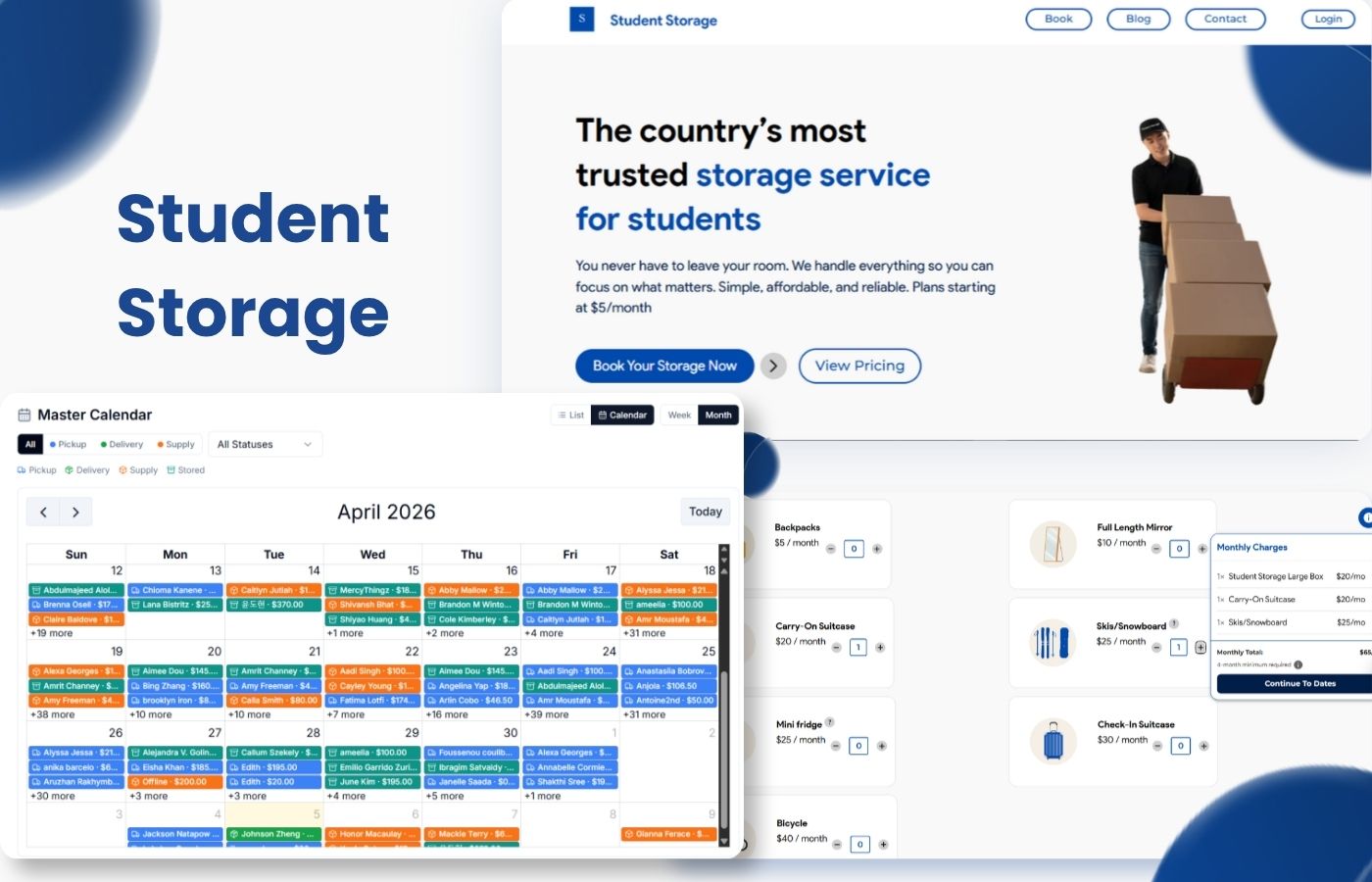1372x882 pixels.
Task: Expand '+38 more' events on April 19
Action: click(53, 714)
